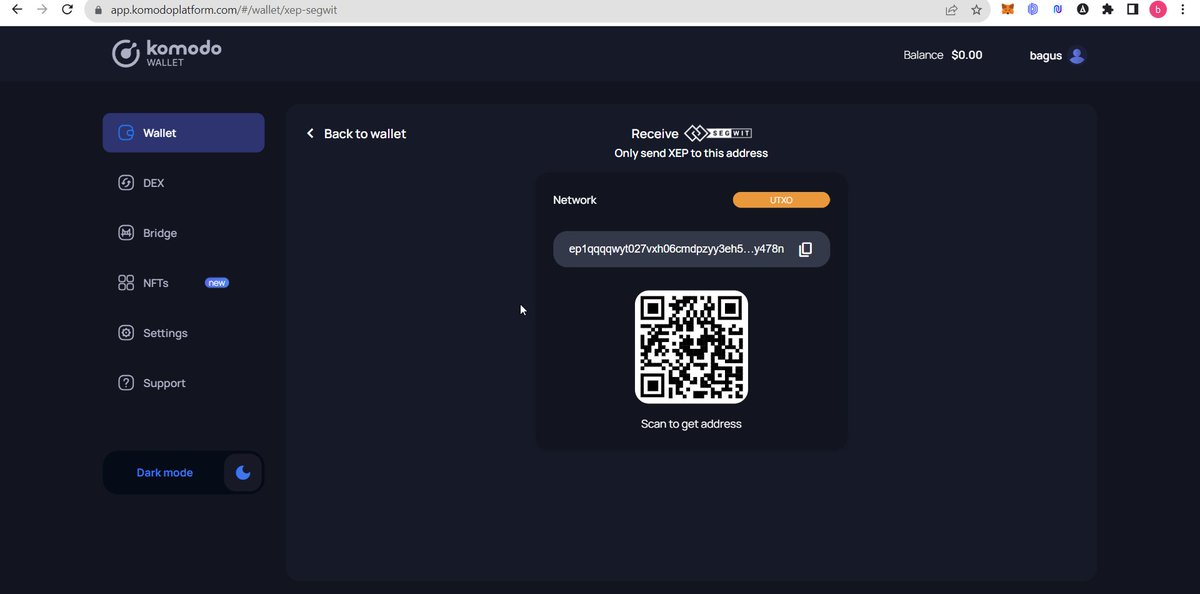The width and height of the screenshot is (1200, 594).
Task: Click the bagus account name
Action: (1045, 56)
